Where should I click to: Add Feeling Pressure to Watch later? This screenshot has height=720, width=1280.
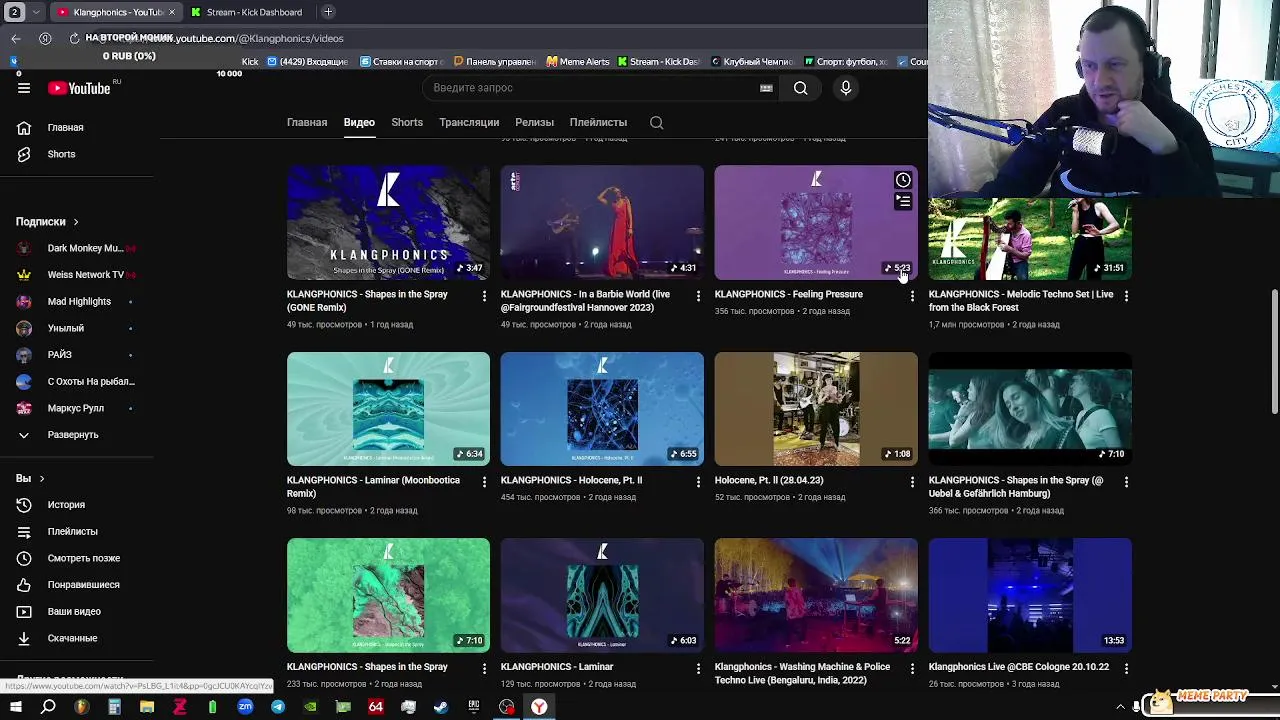click(903, 180)
